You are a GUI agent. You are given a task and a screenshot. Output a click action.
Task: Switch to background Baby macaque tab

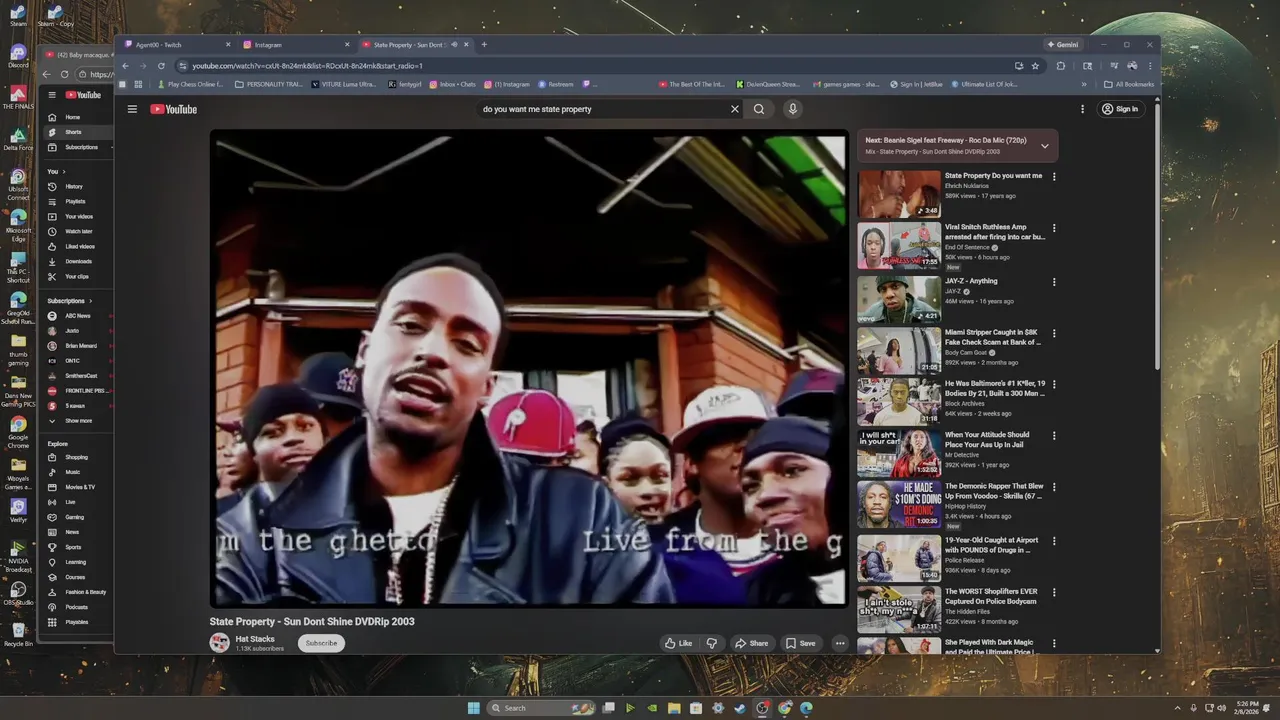pos(78,55)
